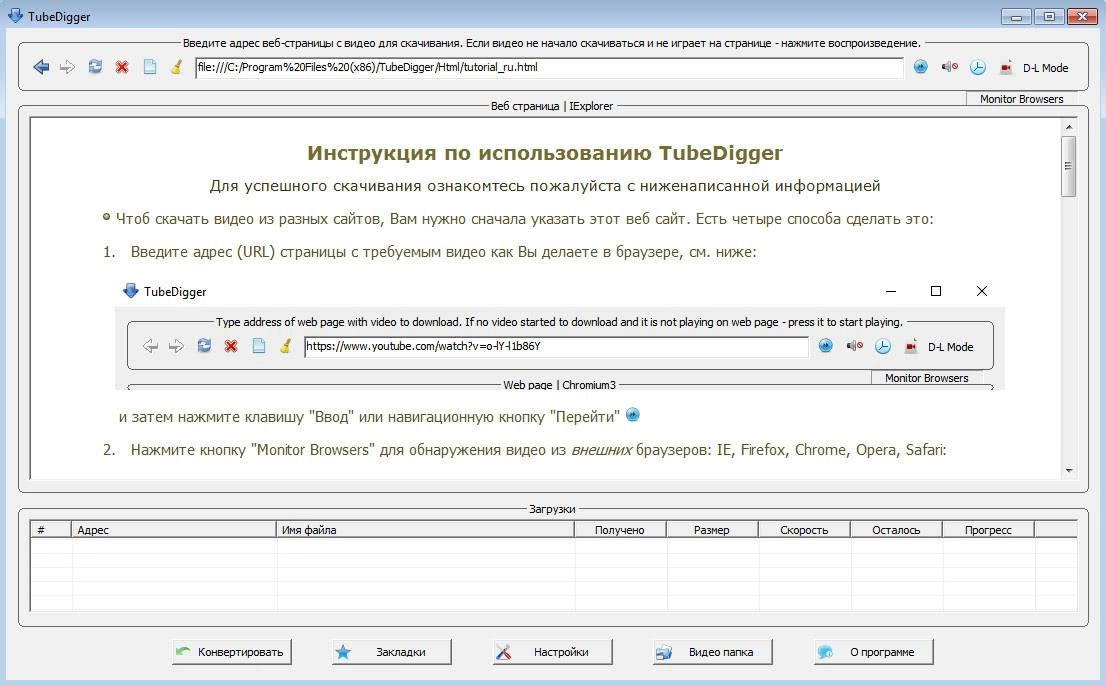Viewport: 1106px width, 686px height.
Task: Click the Размер column header
Action: pos(712,530)
